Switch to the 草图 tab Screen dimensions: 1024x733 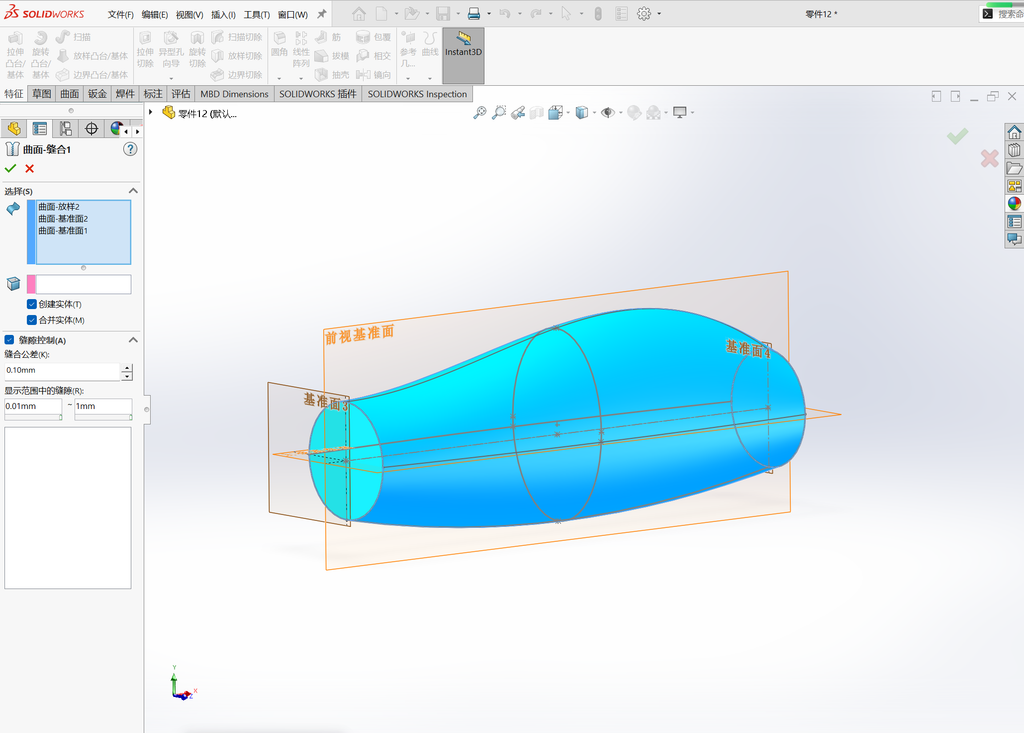pyautogui.click(x=42, y=94)
